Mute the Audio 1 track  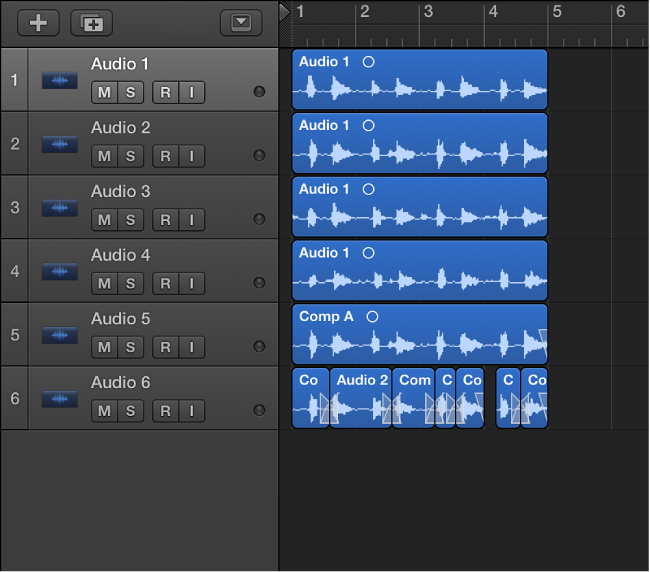click(104, 93)
